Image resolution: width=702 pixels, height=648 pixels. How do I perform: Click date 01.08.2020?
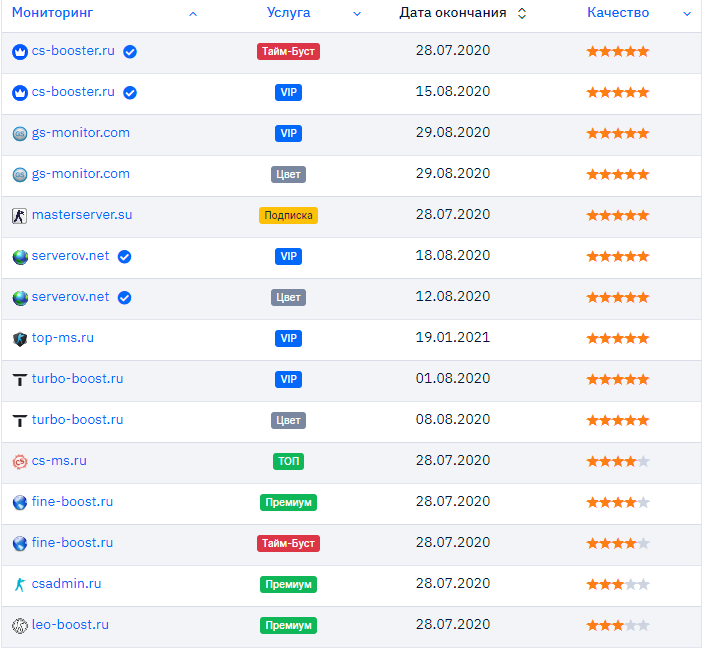[x=453, y=378]
